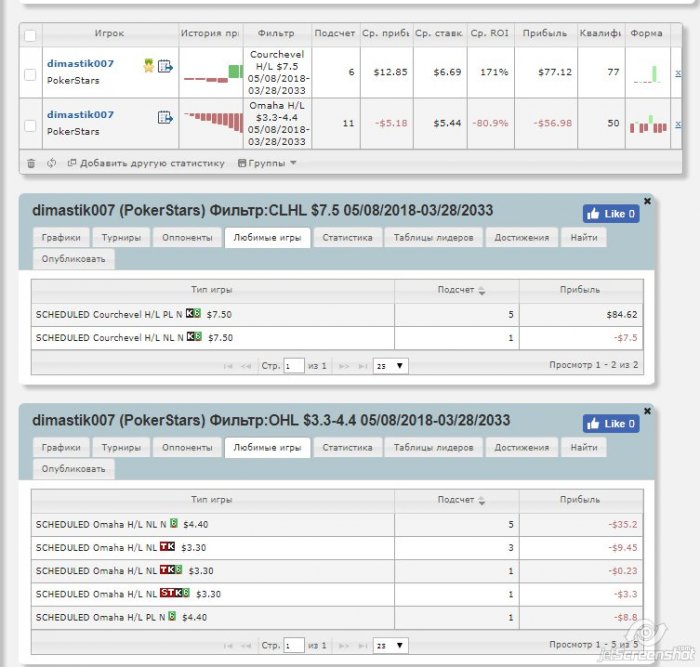Tick the checkbox for the Omaha H/L row
Viewport: 700px width, 667px height.
point(30,126)
